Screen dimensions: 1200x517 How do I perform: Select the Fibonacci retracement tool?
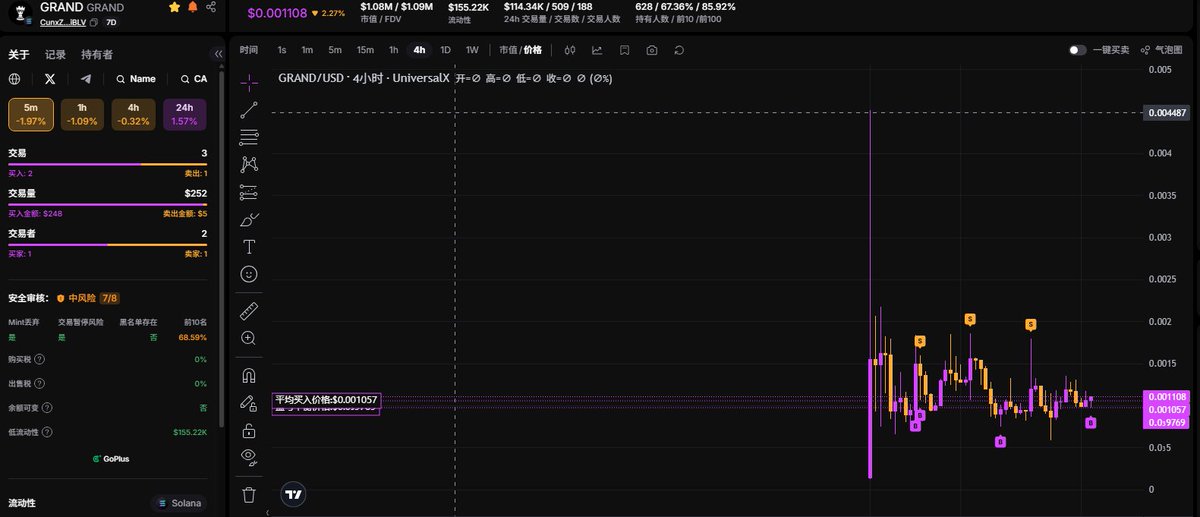click(249, 137)
